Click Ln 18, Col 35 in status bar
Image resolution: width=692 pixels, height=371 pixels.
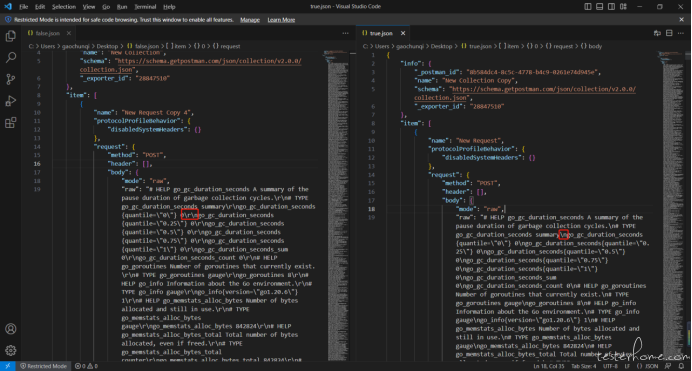[549, 366]
